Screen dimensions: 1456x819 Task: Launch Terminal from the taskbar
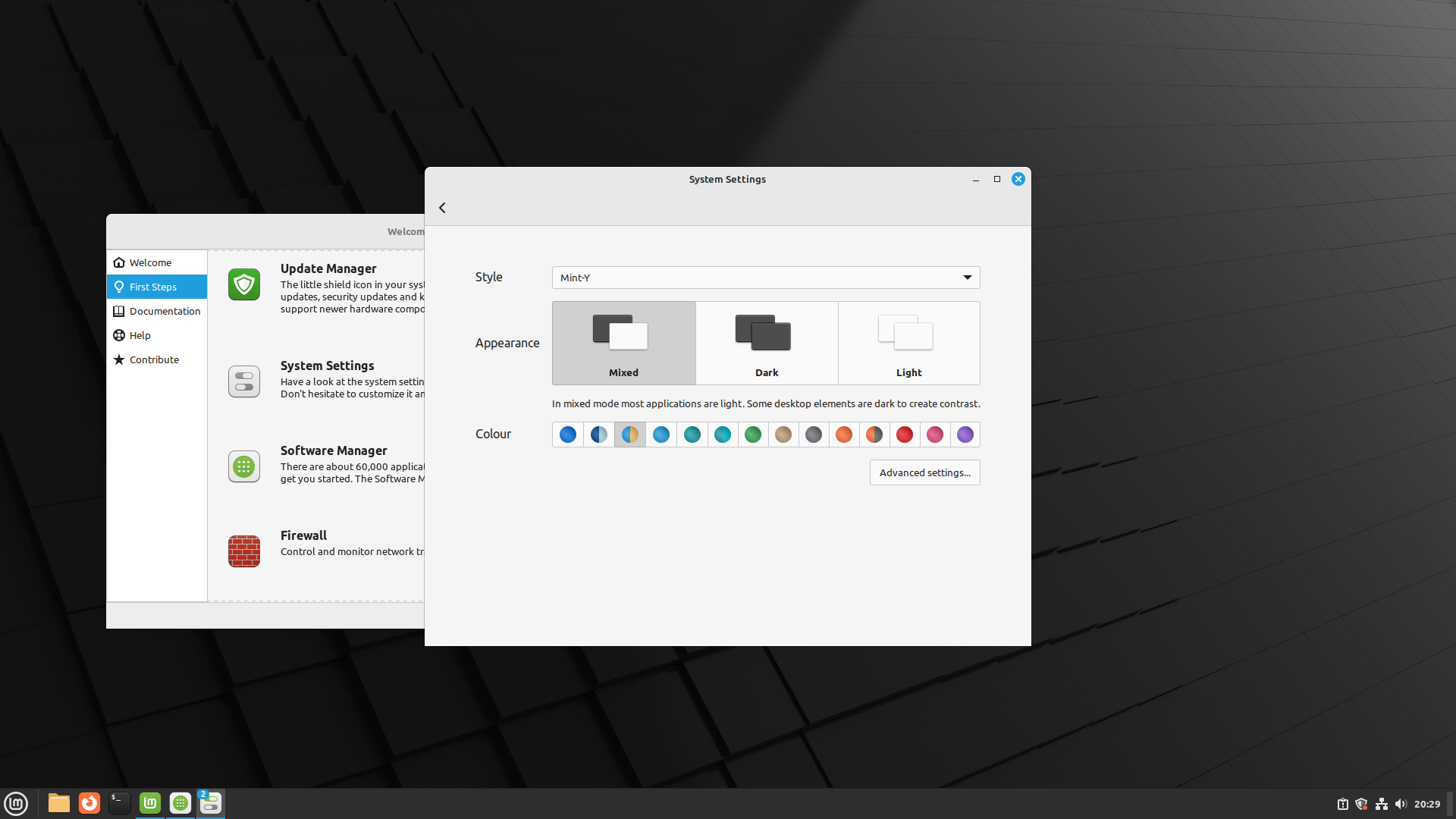(120, 803)
